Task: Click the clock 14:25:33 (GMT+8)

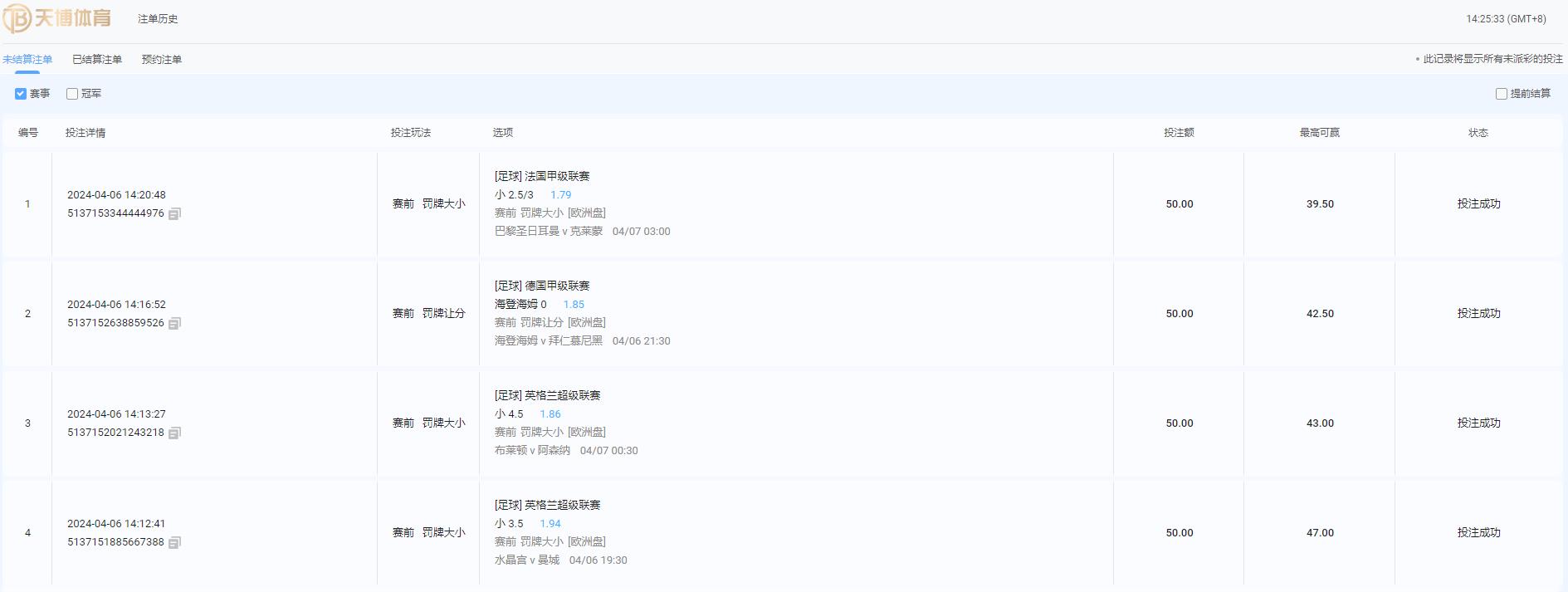Action: 1506,19
